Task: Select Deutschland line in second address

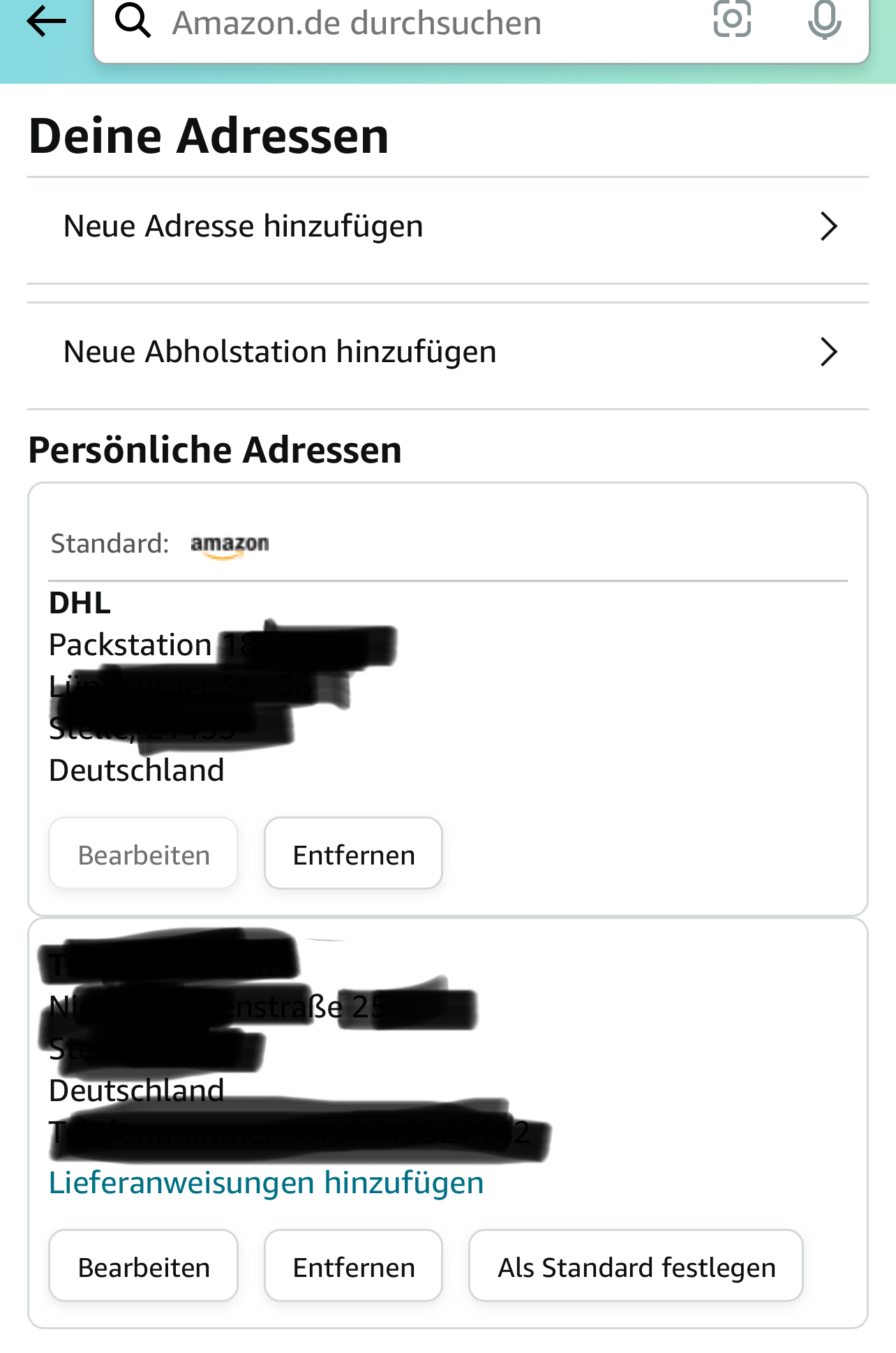Action: point(137,1091)
